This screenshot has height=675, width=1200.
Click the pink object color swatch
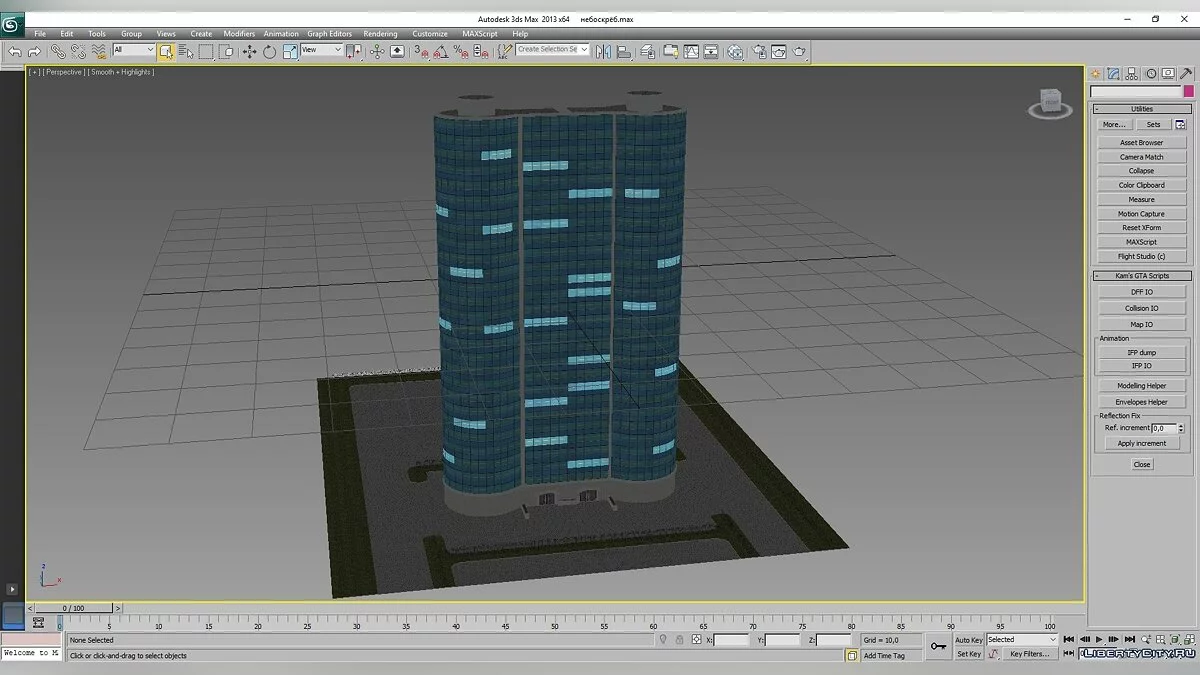1189,92
